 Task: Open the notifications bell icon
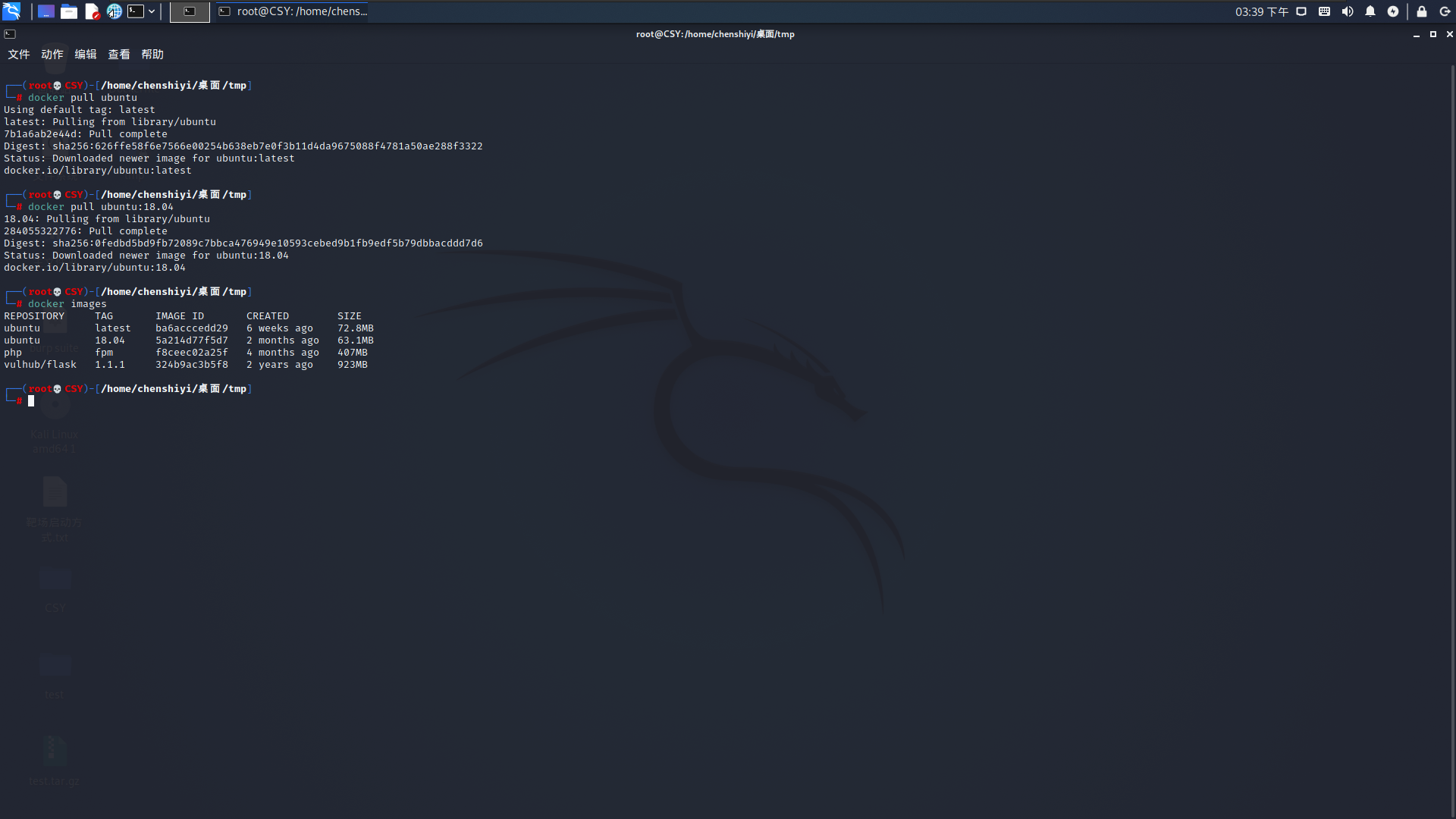pyautogui.click(x=1370, y=11)
